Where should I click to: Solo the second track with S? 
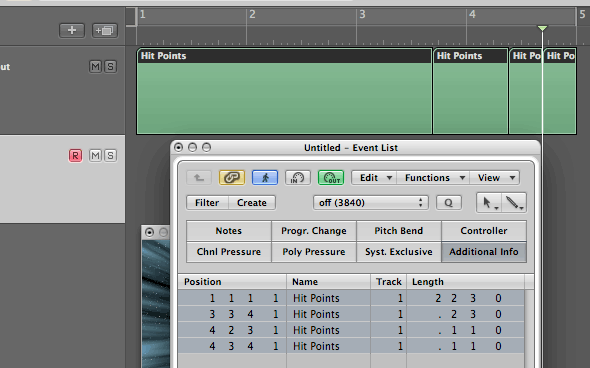(110, 155)
